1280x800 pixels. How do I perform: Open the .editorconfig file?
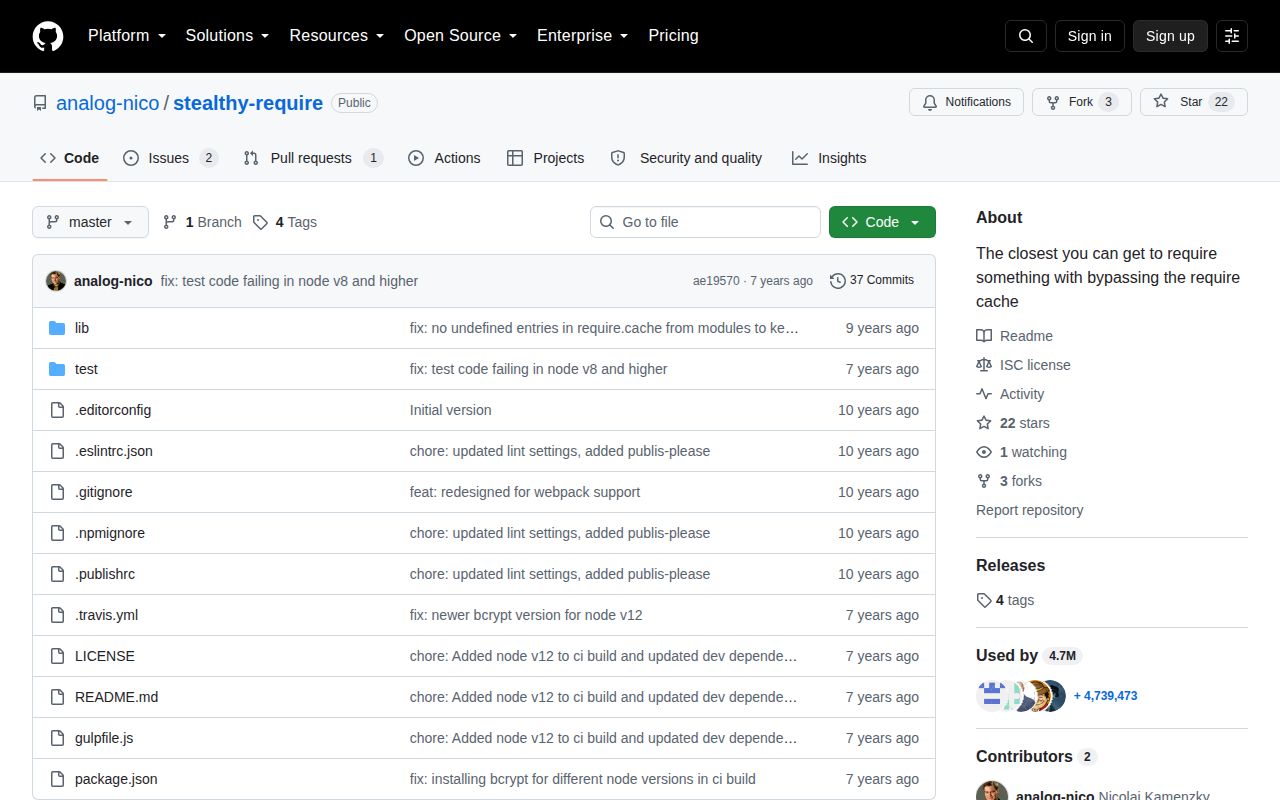click(113, 410)
